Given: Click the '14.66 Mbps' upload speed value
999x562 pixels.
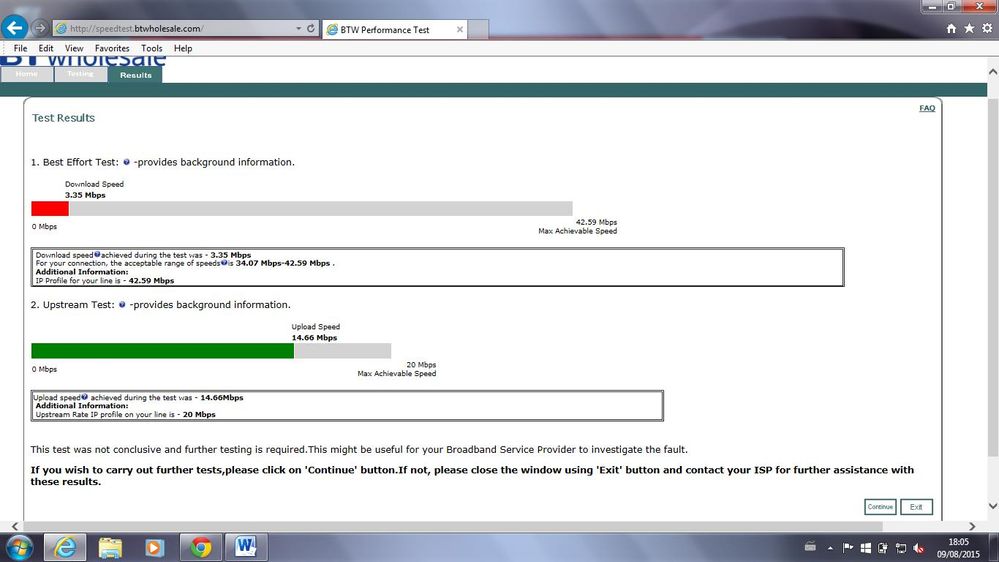Looking at the screenshot, I should [x=314, y=338].
